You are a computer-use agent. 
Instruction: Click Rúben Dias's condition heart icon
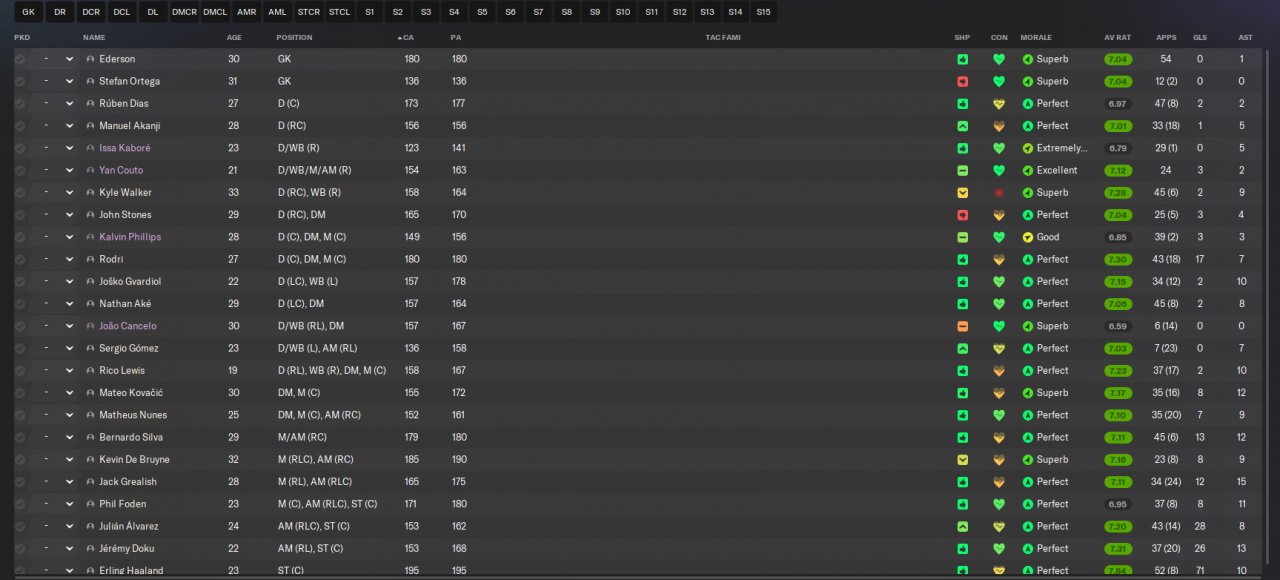998,104
